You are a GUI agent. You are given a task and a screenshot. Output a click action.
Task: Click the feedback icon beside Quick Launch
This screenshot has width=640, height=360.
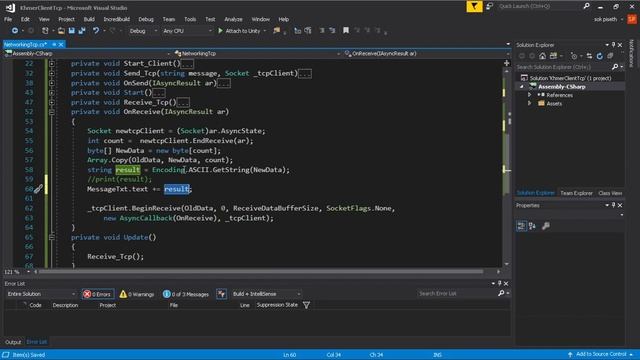click(x=489, y=7)
